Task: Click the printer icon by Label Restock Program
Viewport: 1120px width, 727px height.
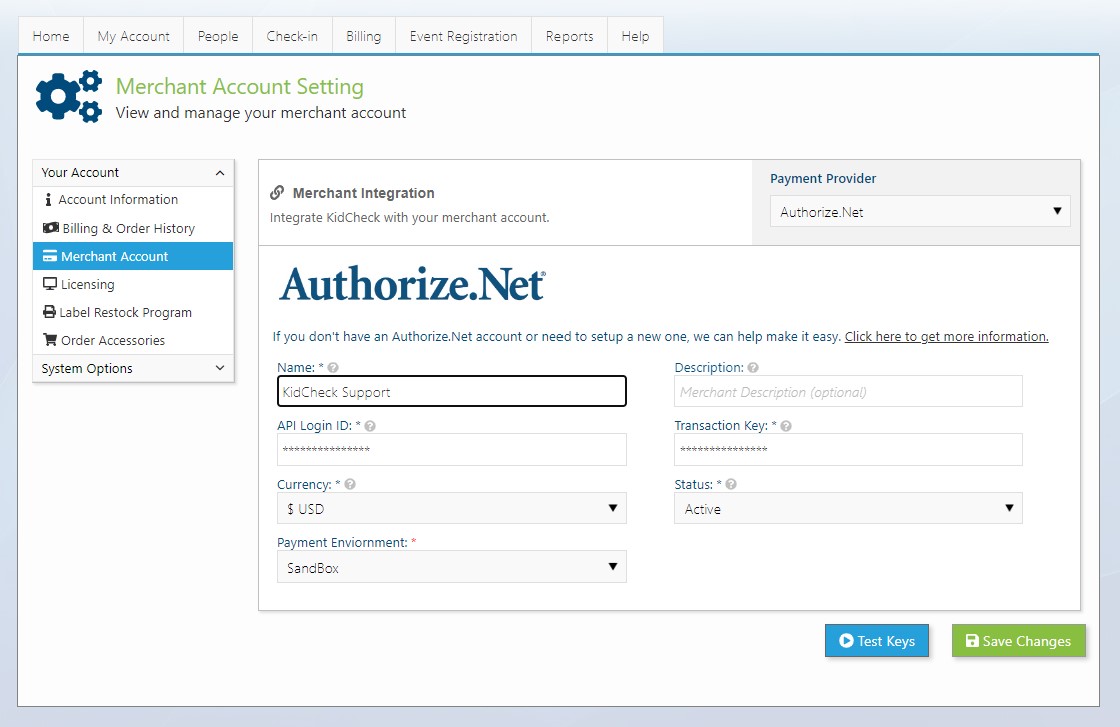Action: click(x=49, y=312)
